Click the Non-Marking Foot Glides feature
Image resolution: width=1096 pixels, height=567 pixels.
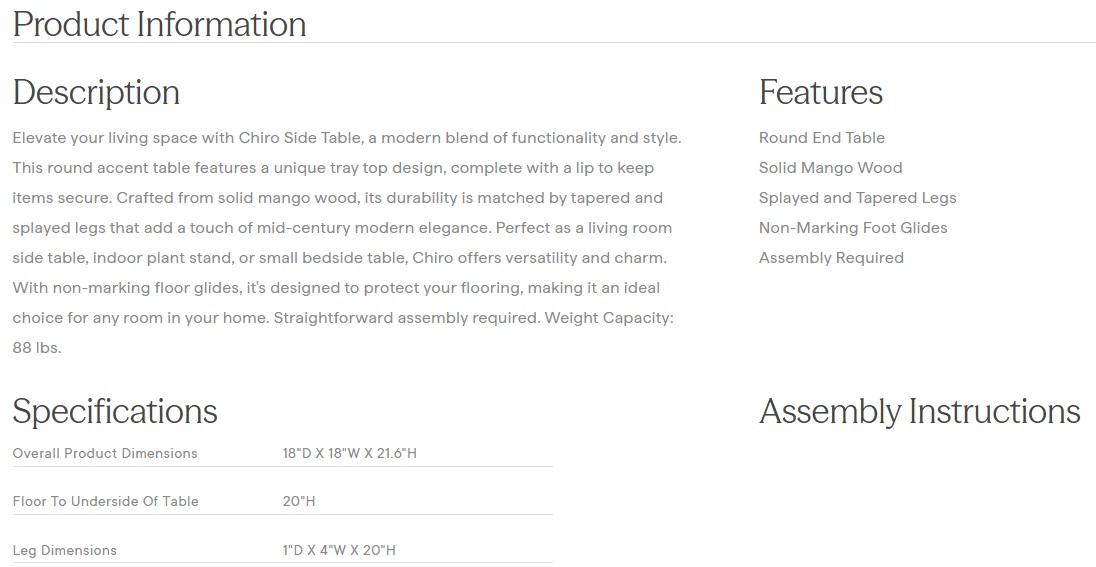[x=852, y=228]
